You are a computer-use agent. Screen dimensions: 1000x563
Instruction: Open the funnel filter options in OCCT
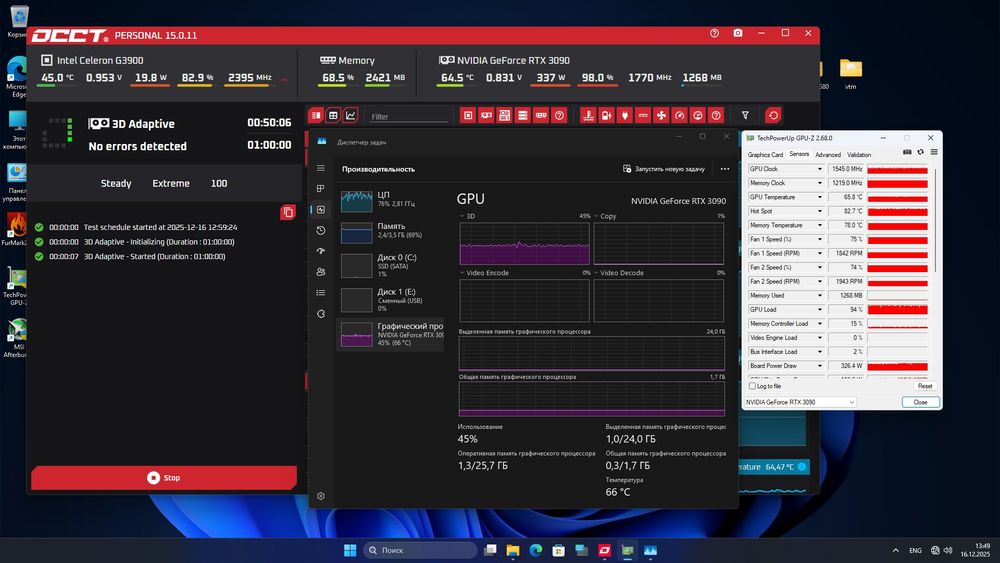(745, 115)
